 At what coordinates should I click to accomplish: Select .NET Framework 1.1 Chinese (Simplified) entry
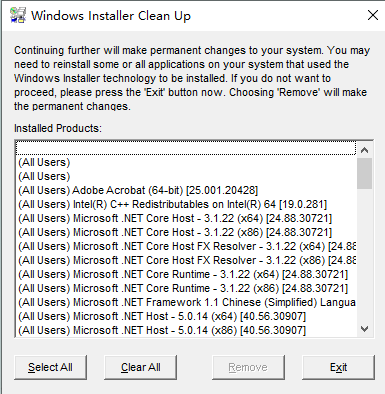(186, 302)
